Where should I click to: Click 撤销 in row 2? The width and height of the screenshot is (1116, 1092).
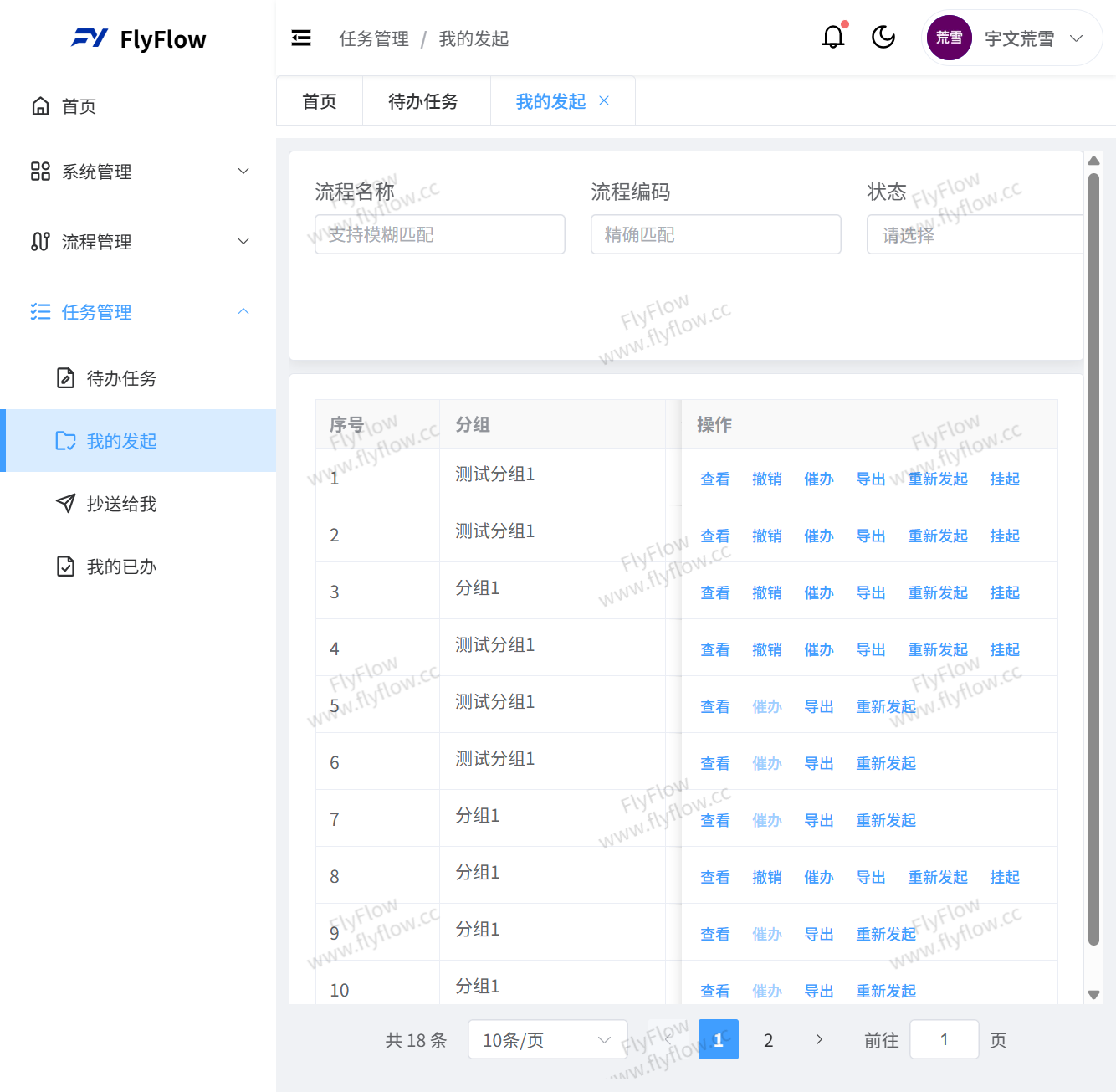tap(767, 536)
